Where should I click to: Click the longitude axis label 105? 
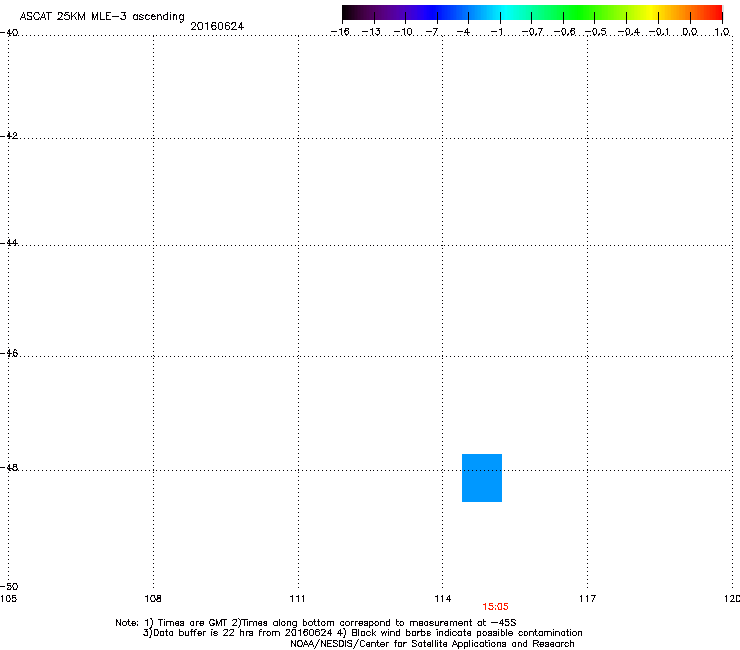pyautogui.click(x=8, y=599)
